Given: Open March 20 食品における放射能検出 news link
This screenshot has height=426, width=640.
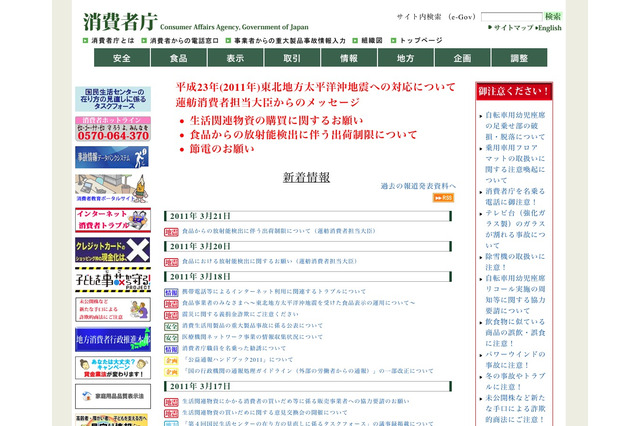Looking at the screenshot, I should pyautogui.click(x=270, y=261).
